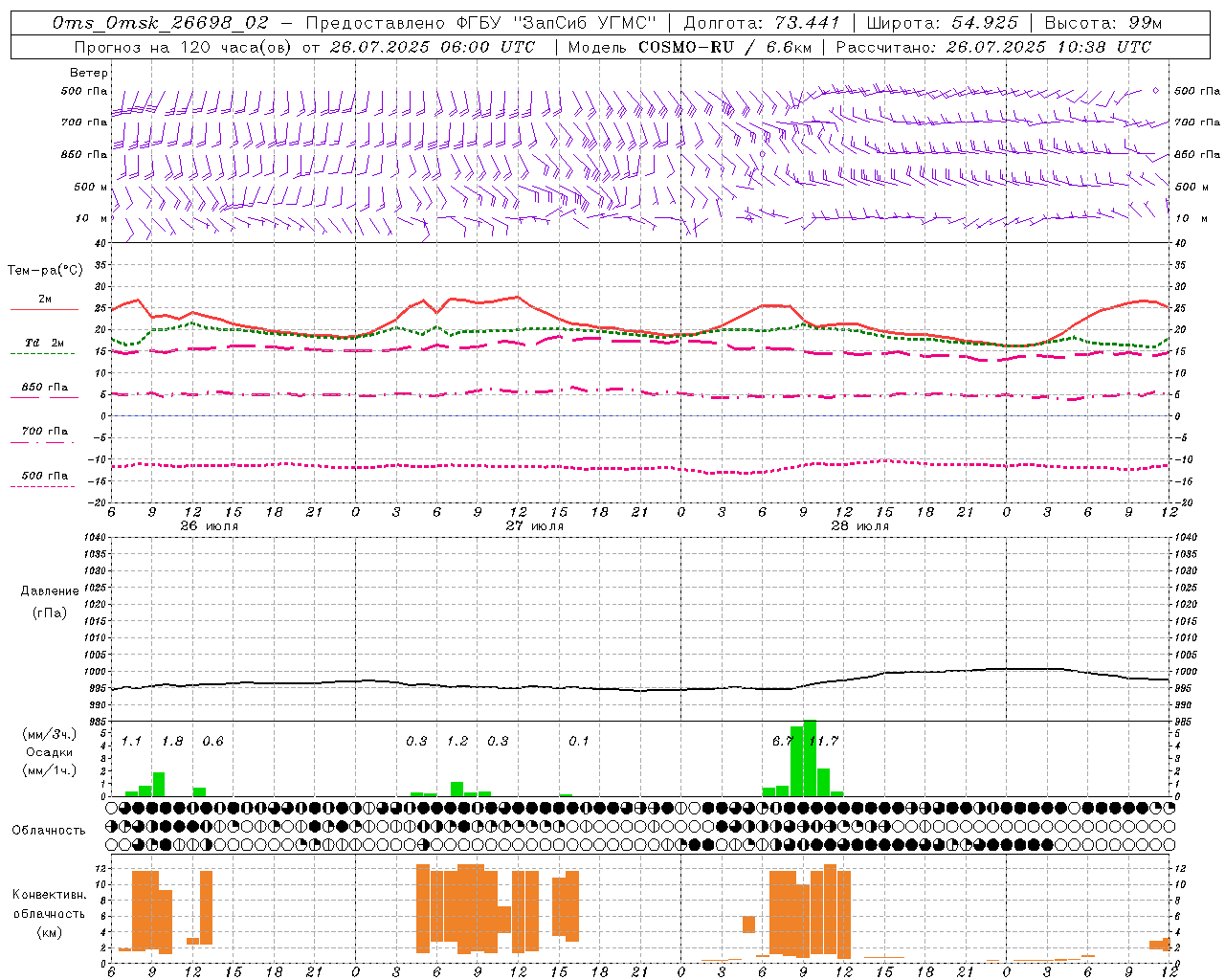Click the Осадки precipitation label
The height and width of the screenshot is (980, 1225).
(50, 752)
